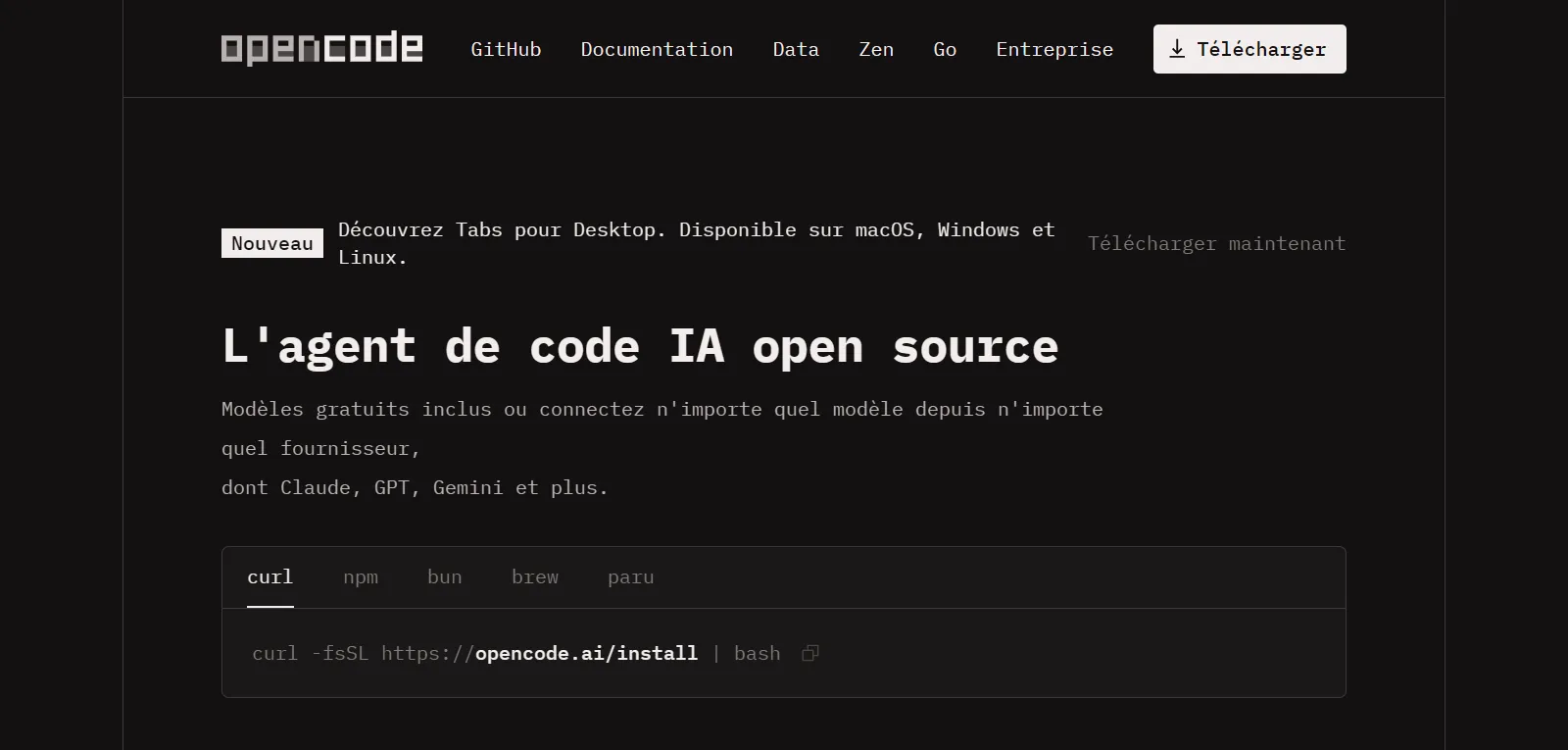Switch to the npm tab
This screenshot has height=750, width=1568.
361,577
